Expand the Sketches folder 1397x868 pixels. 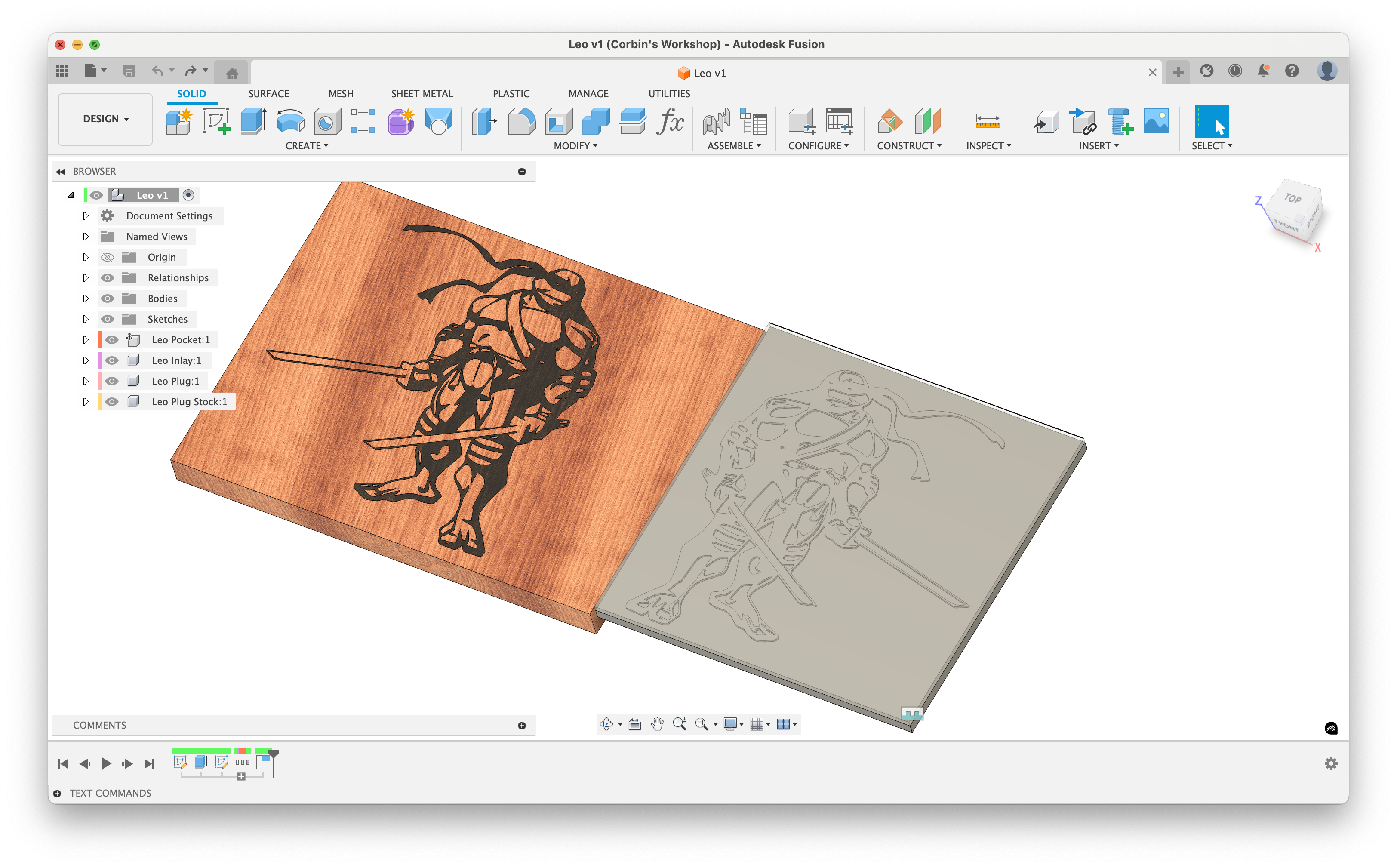click(x=86, y=319)
